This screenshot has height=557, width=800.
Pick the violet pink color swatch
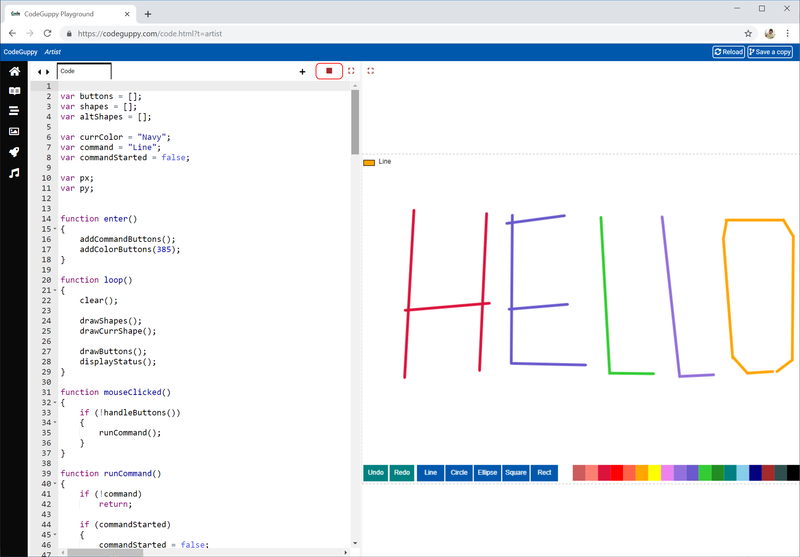[x=667, y=473]
